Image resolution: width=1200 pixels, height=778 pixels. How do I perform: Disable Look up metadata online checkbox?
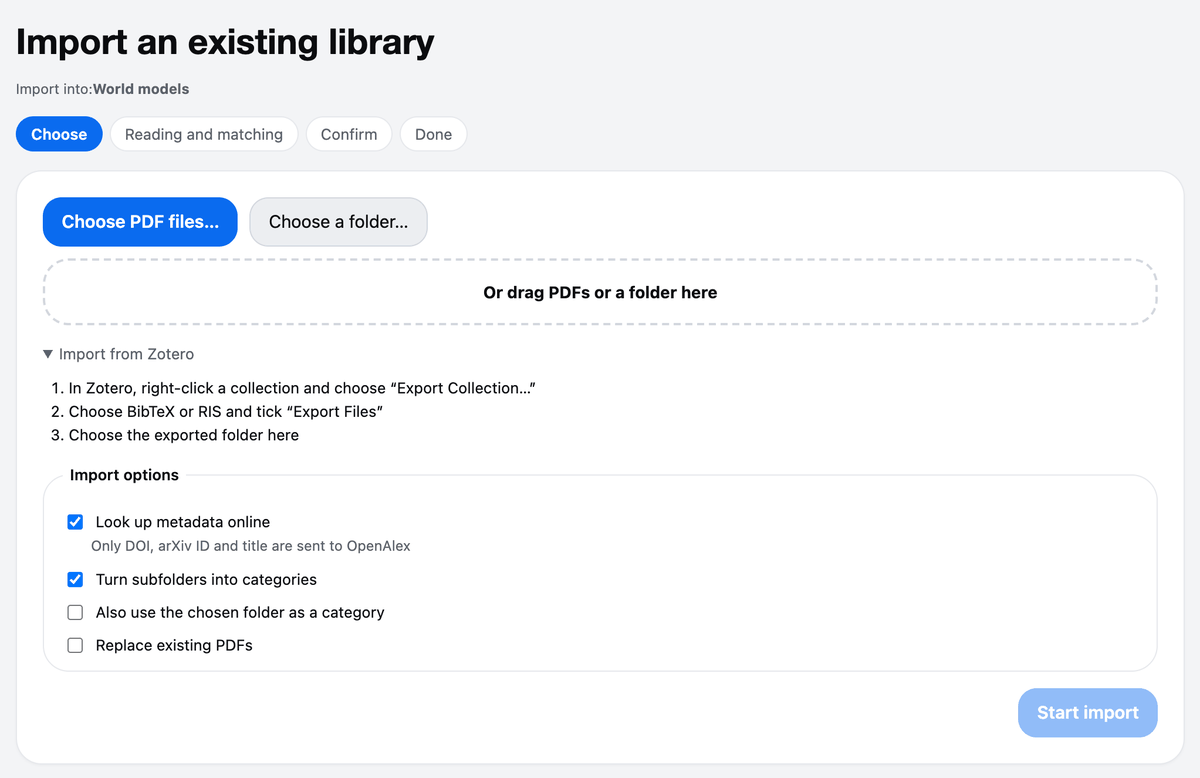(x=75, y=522)
